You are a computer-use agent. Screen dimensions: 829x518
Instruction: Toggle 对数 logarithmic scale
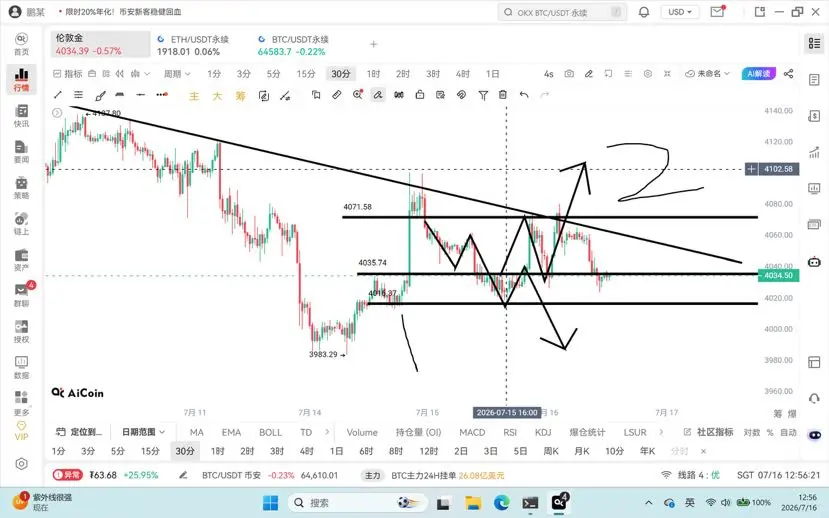pos(752,432)
